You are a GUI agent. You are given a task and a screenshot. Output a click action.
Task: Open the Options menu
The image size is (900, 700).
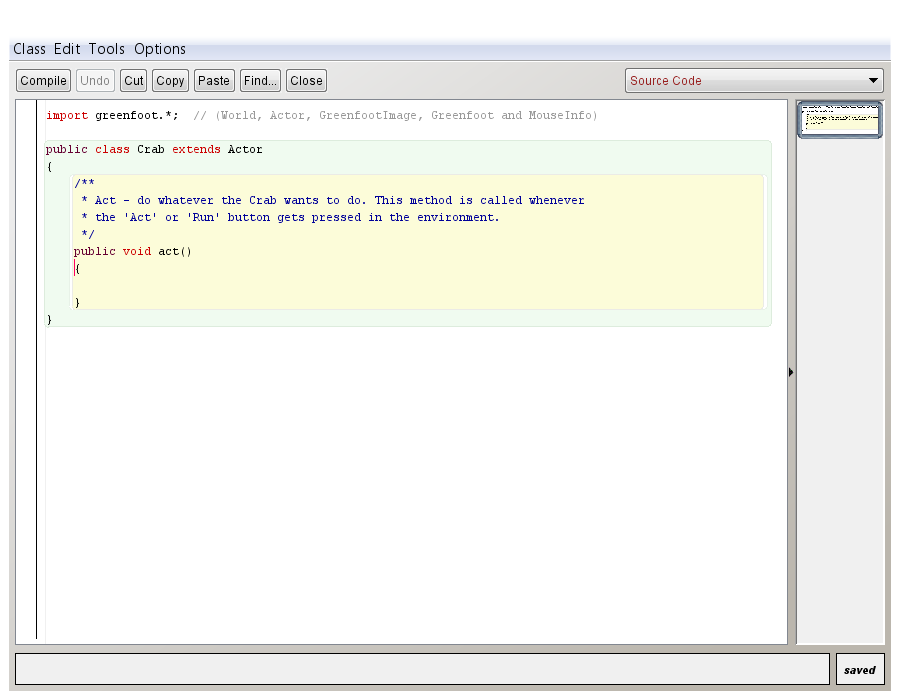tap(160, 49)
